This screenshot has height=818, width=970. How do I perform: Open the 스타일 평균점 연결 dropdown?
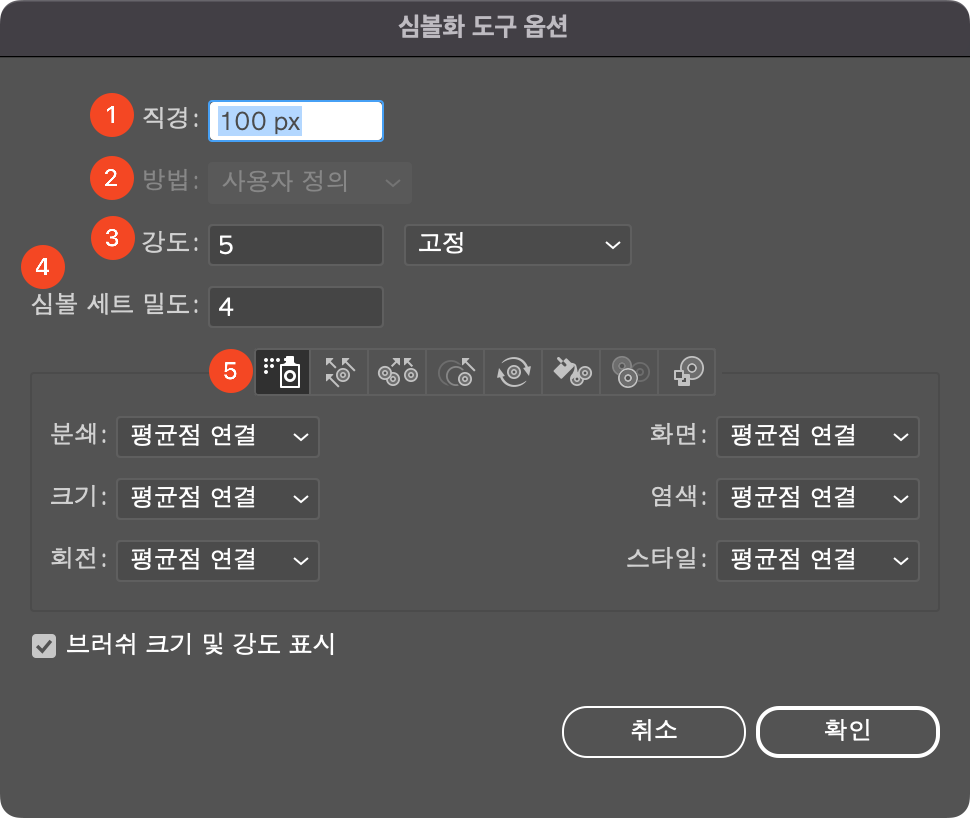pos(817,561)
